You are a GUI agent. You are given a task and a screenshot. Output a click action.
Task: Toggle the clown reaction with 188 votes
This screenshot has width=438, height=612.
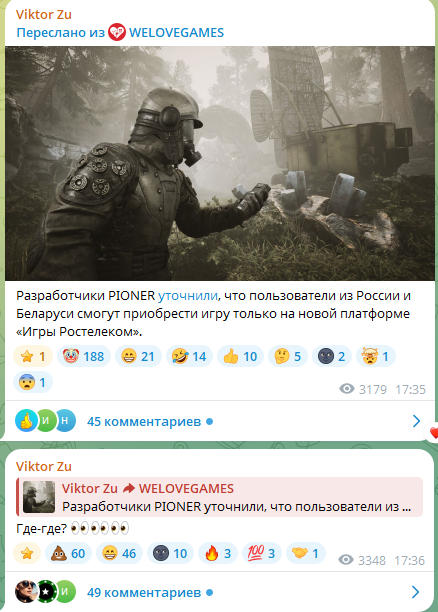(84, 356)
